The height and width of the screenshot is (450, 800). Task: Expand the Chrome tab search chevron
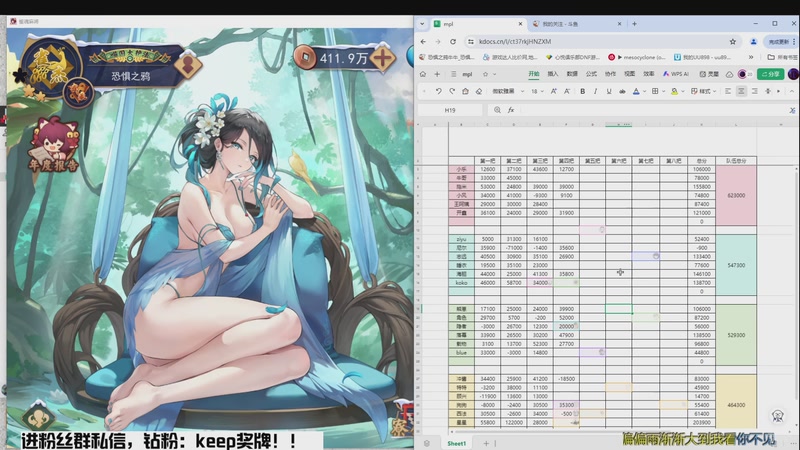422,23
